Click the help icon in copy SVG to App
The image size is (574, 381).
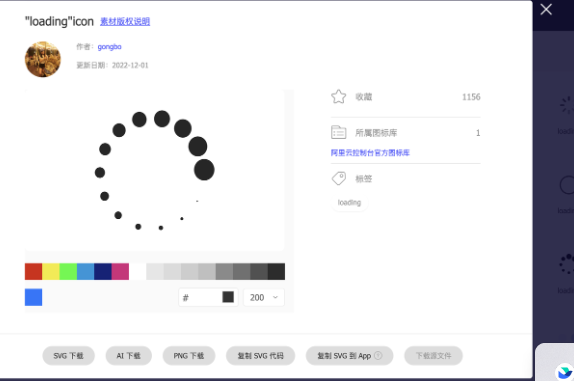coord(378,355)
